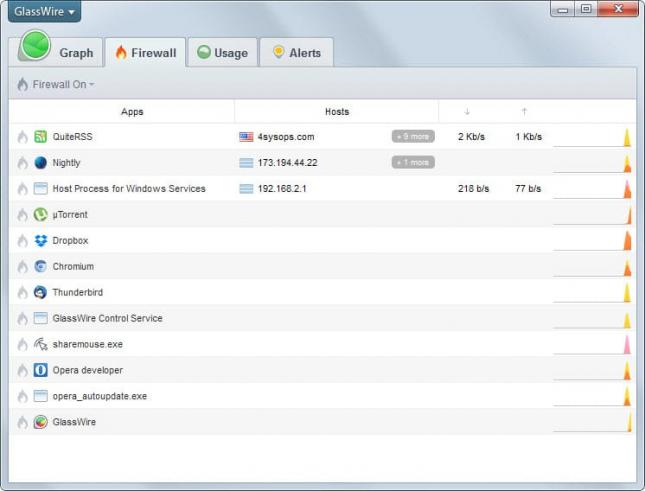Screen dimensions: 645x491
Task: Switch to the Alerts tab
Action: [x=297, y=53]
